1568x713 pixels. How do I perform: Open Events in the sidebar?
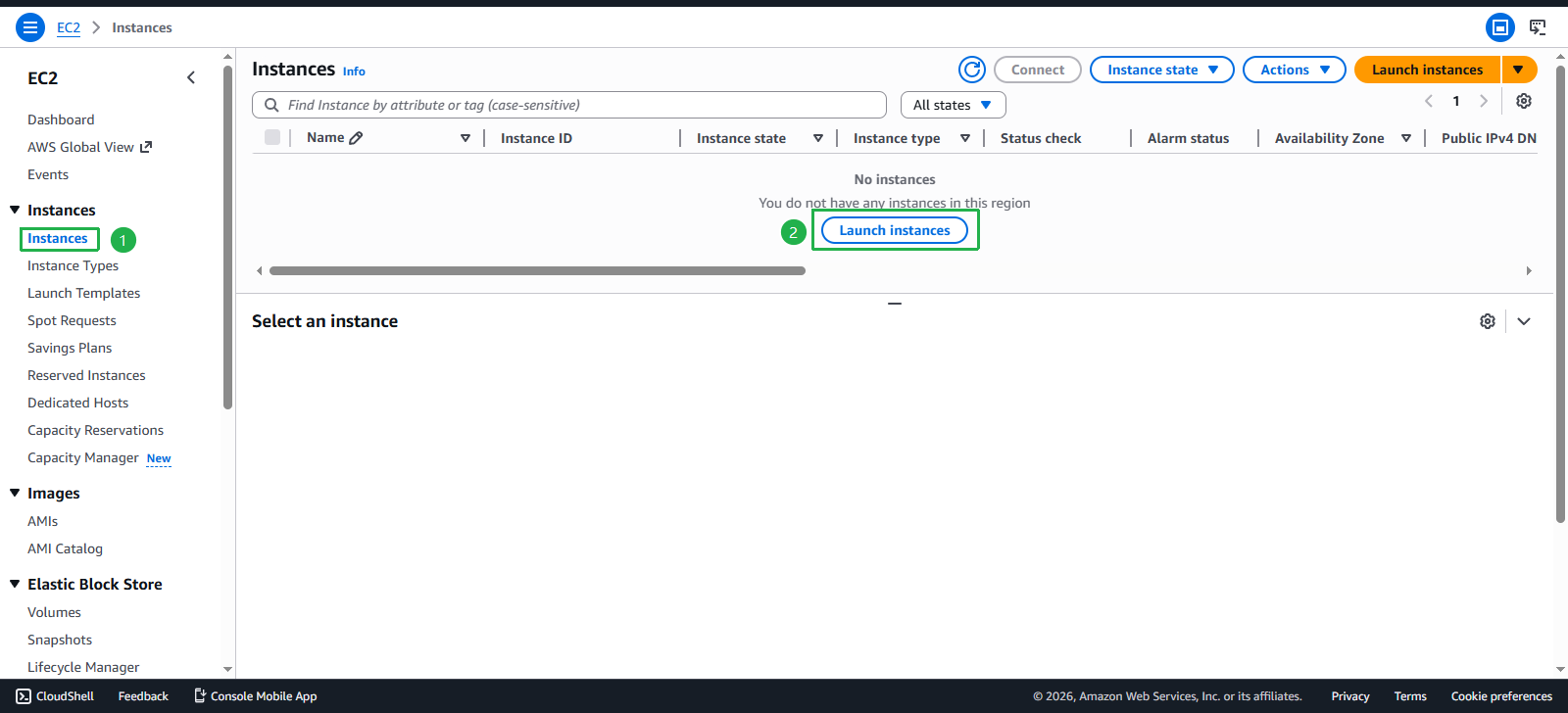pos(48,174)
